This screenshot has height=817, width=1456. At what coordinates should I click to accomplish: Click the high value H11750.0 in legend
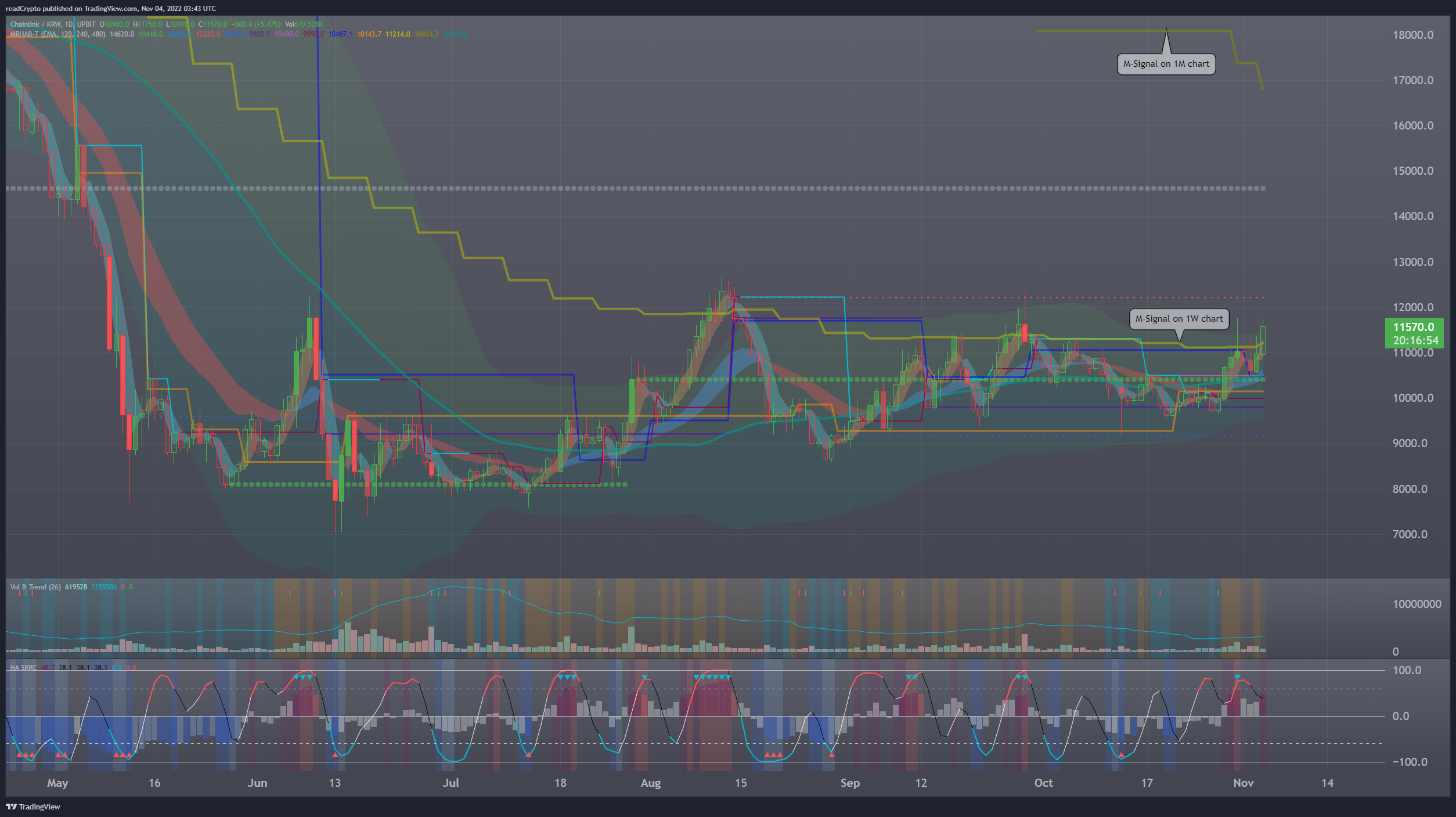coord(147,24)
